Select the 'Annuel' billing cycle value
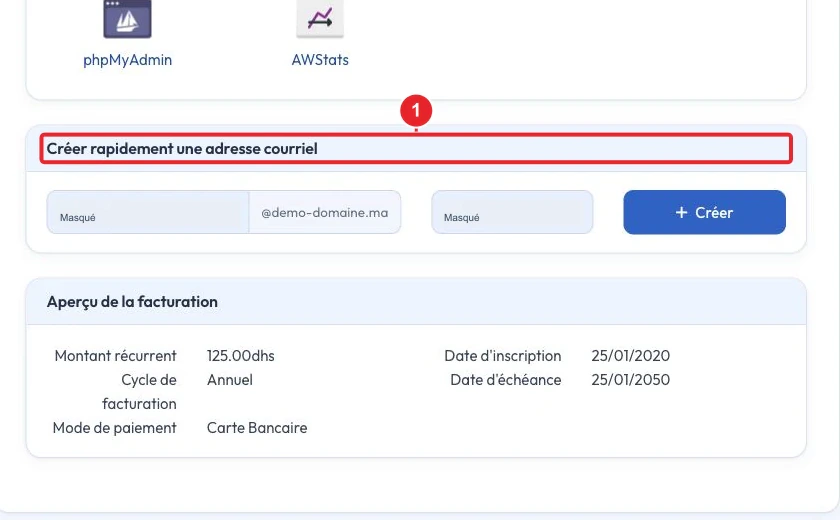 point(230,380)
